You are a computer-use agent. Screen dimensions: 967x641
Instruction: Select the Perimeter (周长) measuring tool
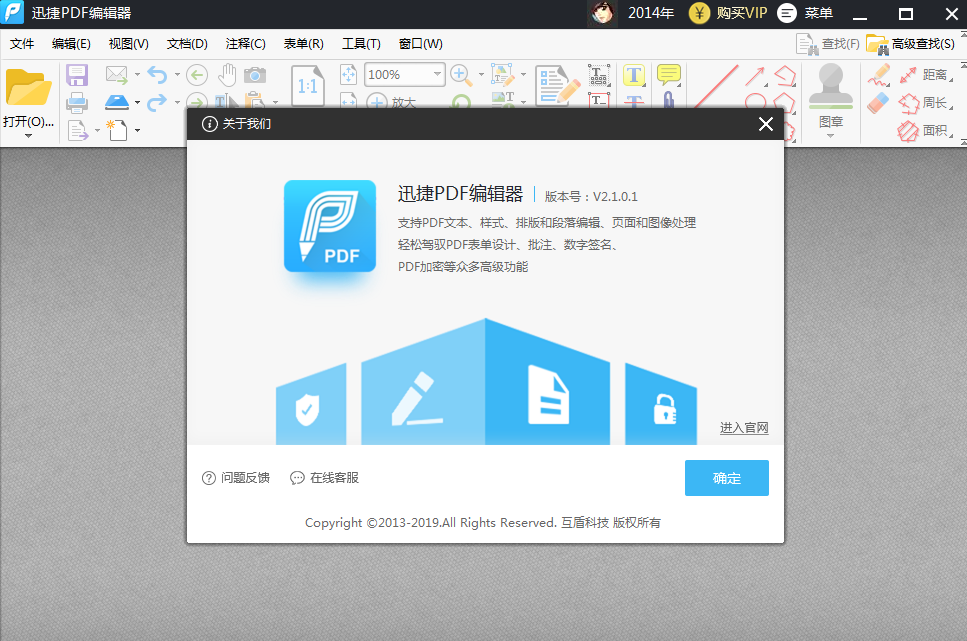[x=924, y=103]
